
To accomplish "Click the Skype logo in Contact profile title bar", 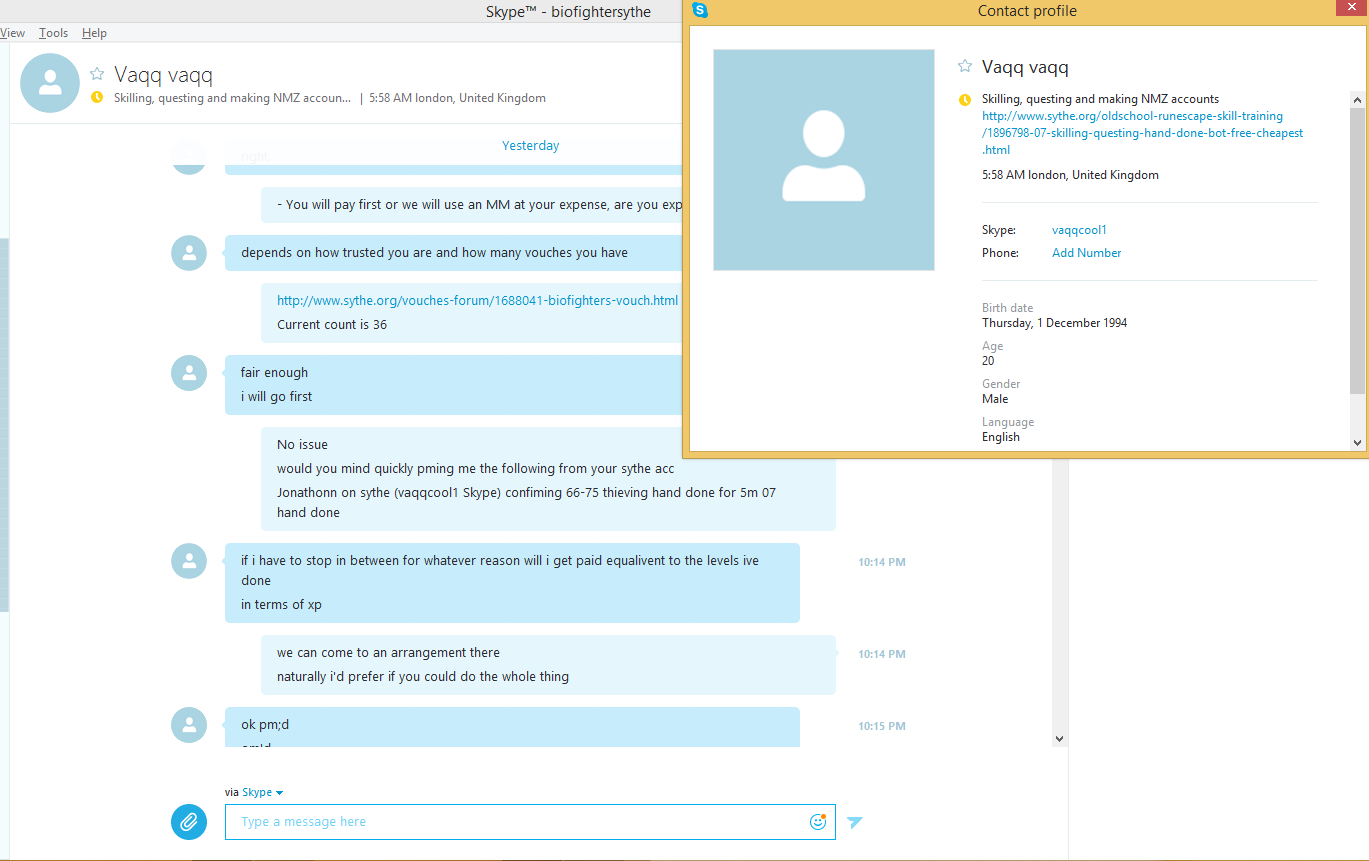I will pyautogui.click(x=701, y=10).
